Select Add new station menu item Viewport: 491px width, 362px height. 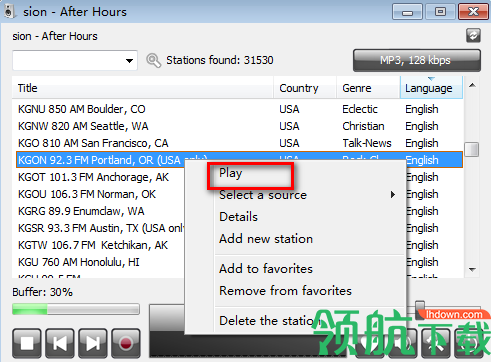[266, 239]
